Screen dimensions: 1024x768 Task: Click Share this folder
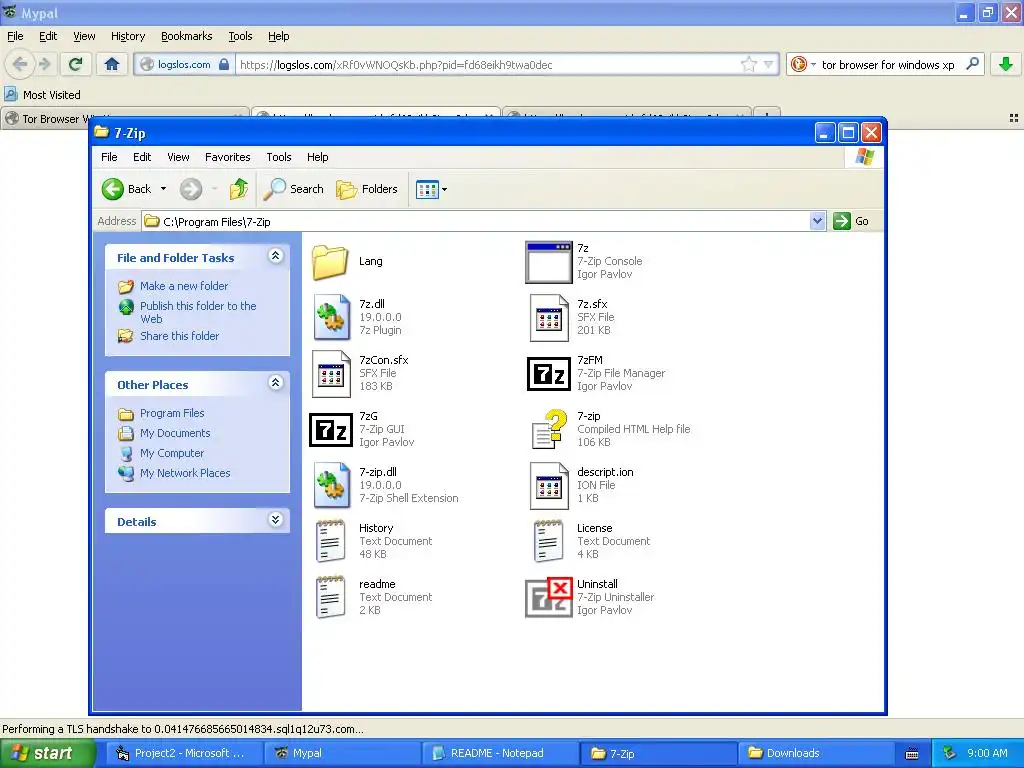click(x=179, y=336)
